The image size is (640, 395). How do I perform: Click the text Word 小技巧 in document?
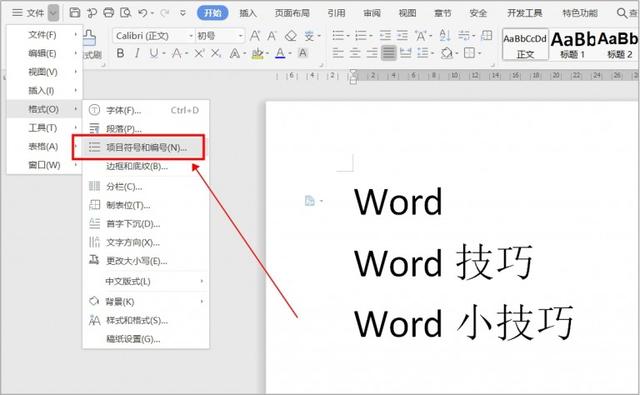(464, 322)
